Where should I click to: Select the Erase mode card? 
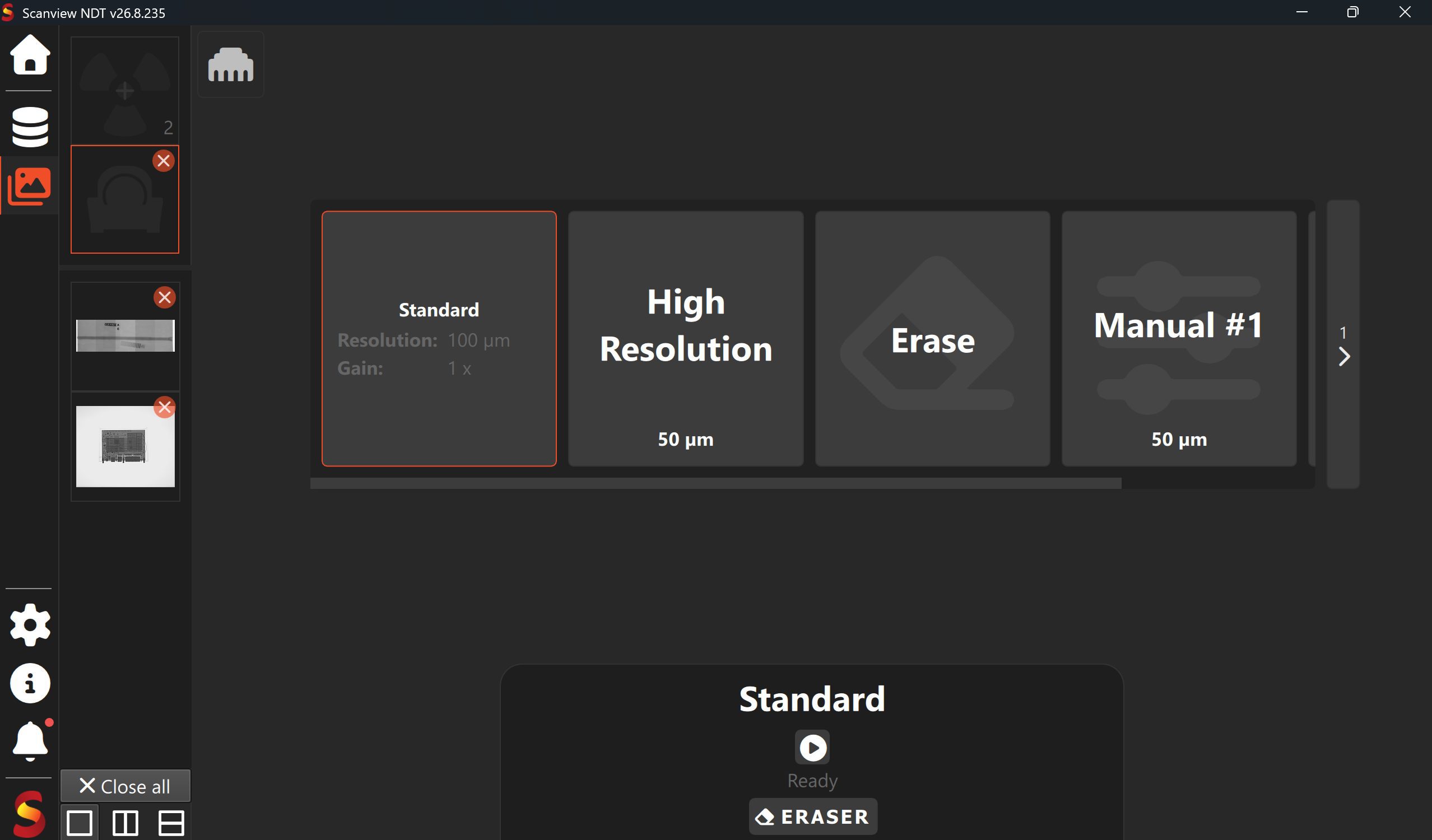click(932, 338)
